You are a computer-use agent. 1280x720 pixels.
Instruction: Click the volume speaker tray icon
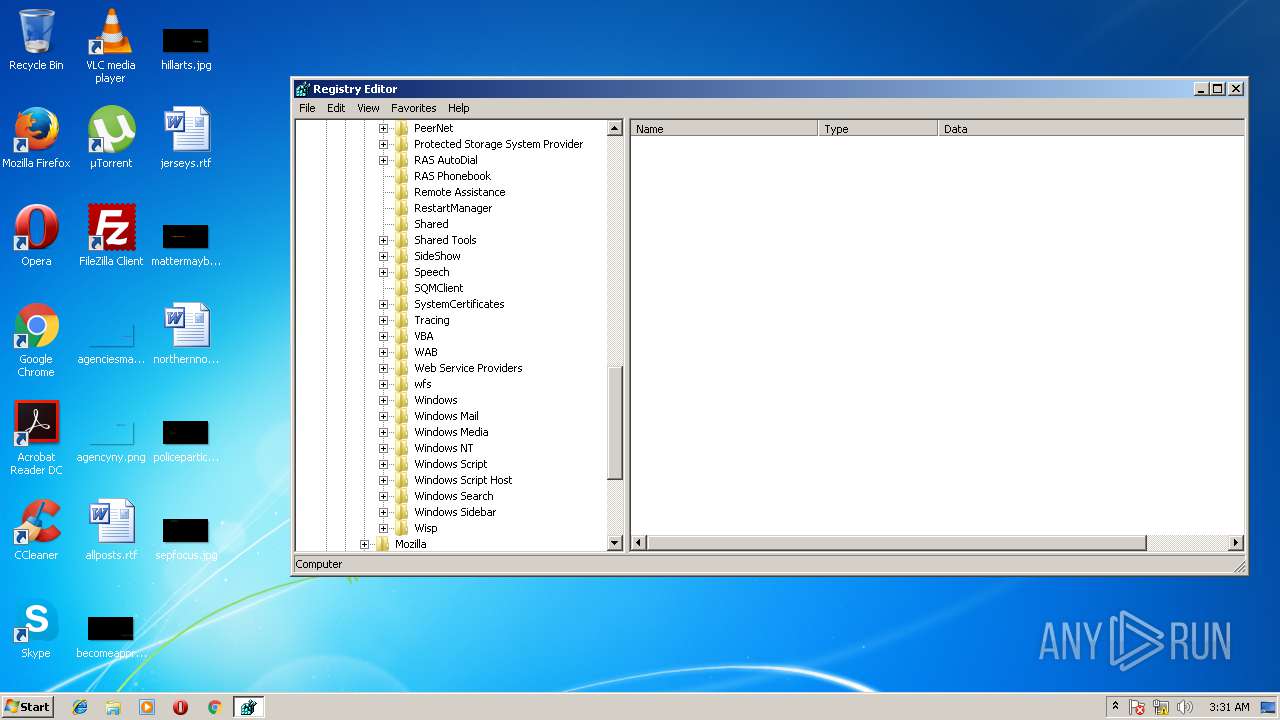point(1185,707)
